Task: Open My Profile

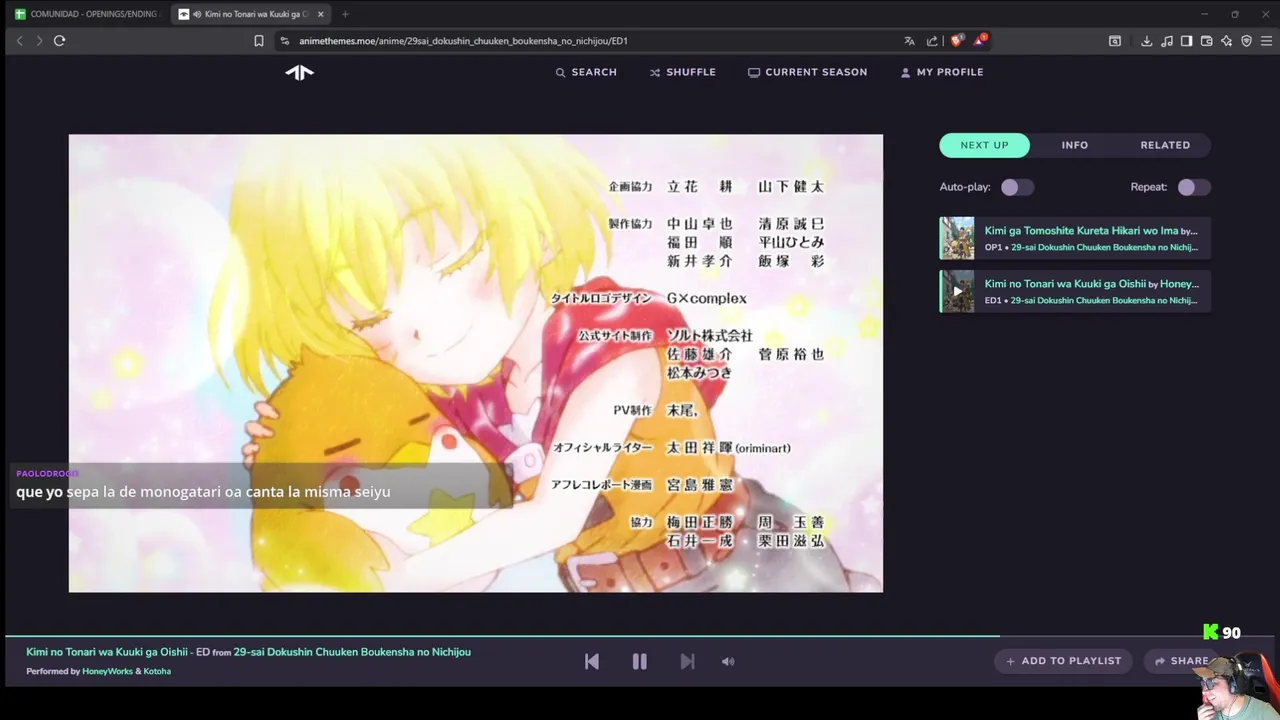Action: [941, 72]
